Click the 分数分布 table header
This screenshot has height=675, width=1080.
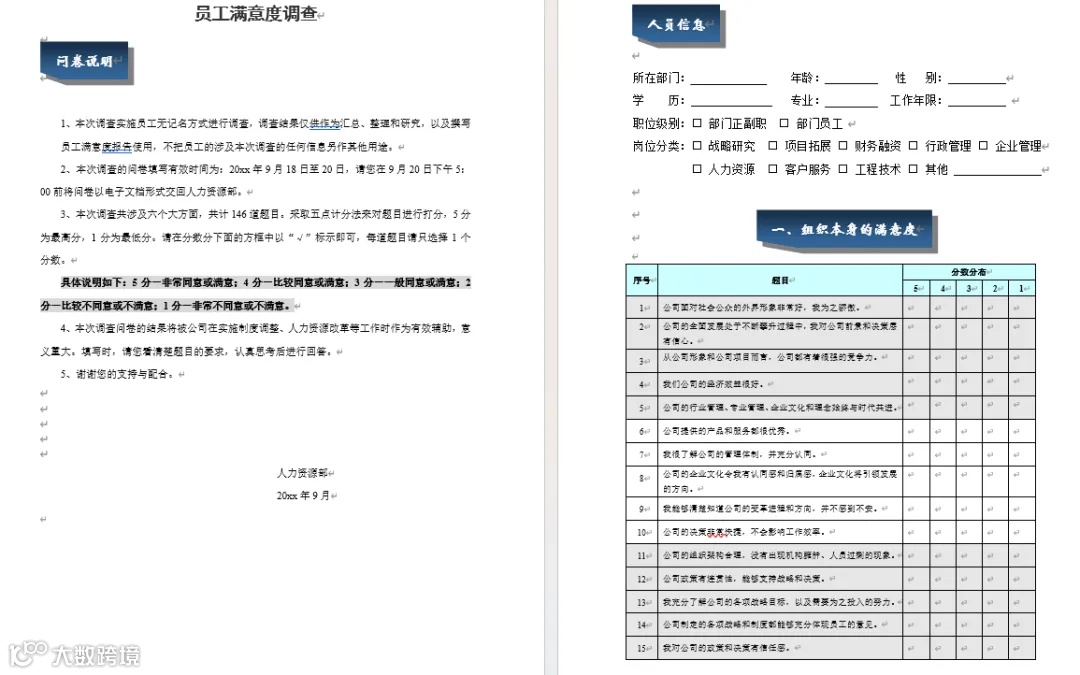pos(968,272)
